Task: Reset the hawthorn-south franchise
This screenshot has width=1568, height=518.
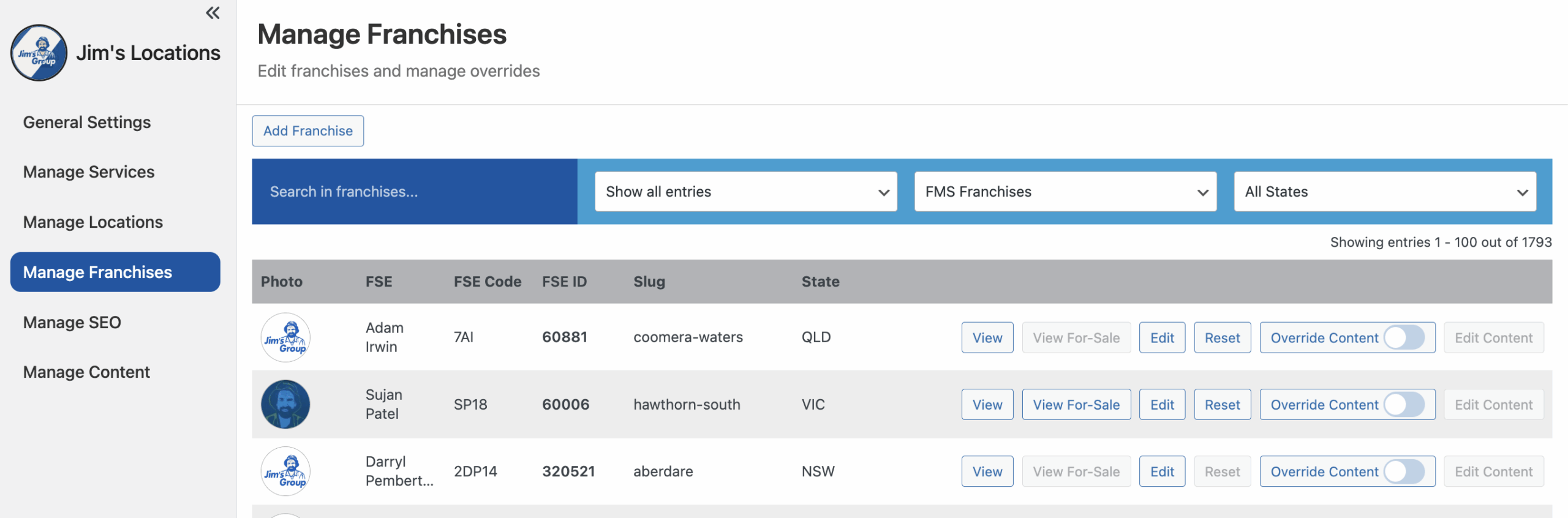Action: coord(1221,405)
